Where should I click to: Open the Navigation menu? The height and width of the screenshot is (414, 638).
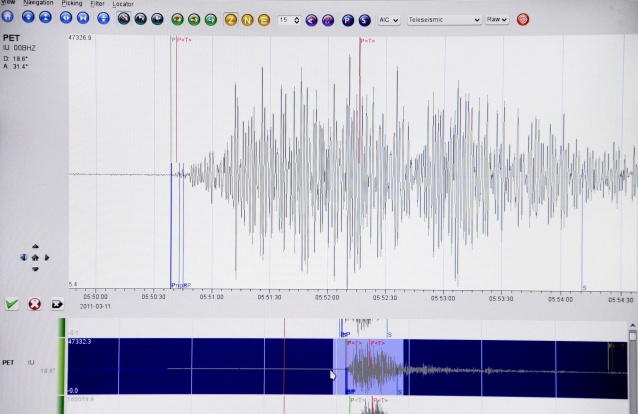38,3
